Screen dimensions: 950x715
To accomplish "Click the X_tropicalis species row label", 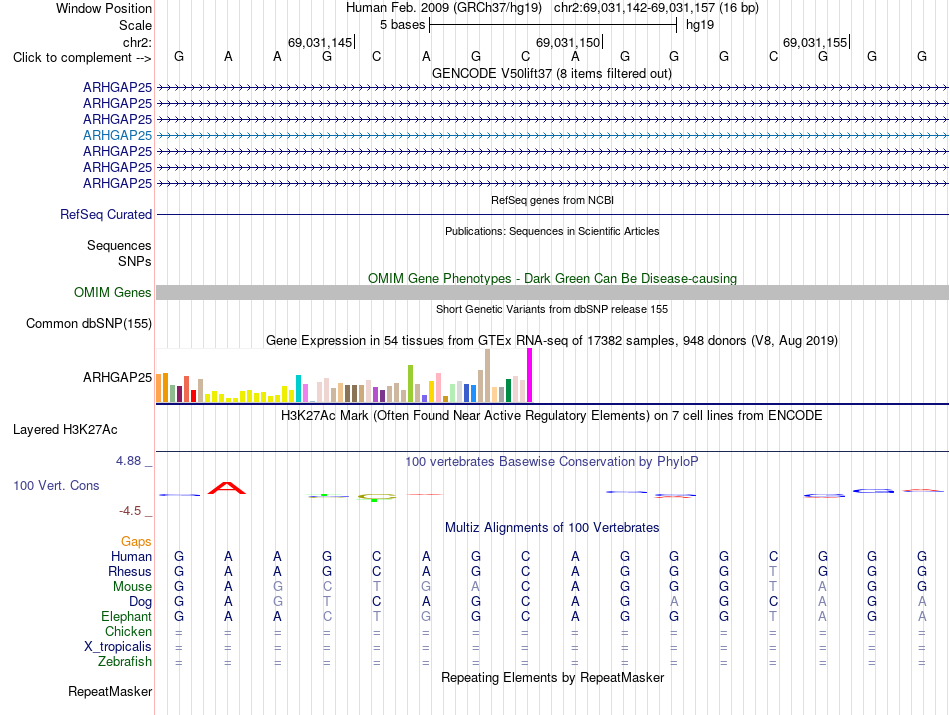I will 118,647.
